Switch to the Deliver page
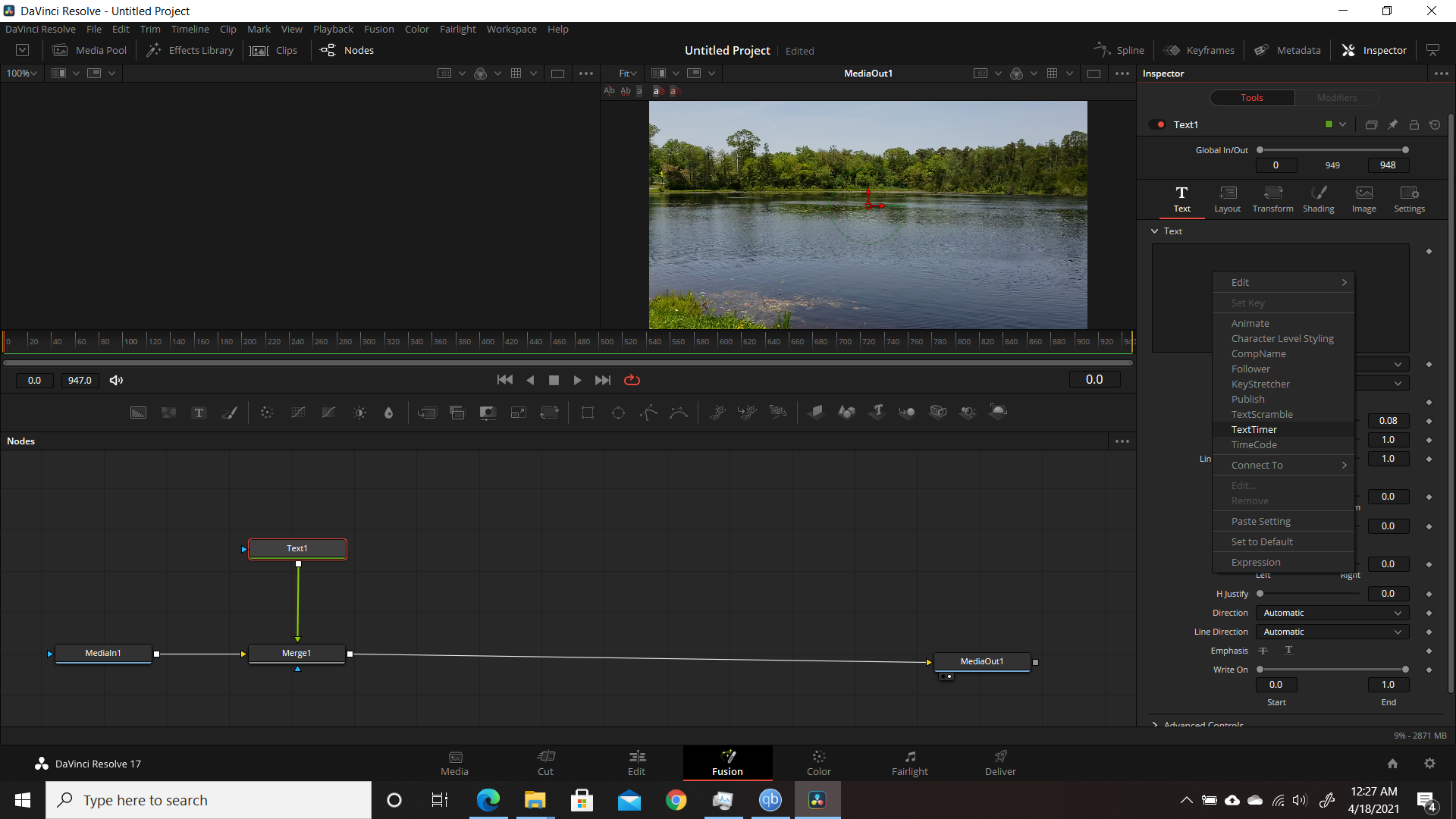The width and height of the screenshot is (1456, 819). coord(1000,762)
